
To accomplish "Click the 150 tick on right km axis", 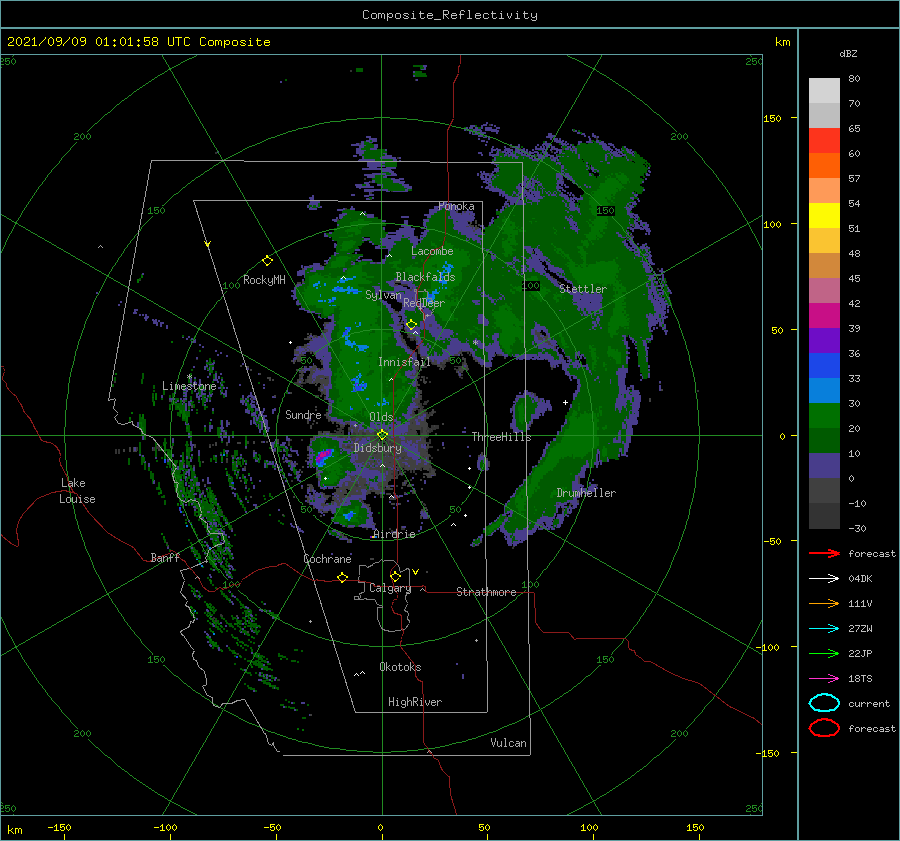I will [x=773, y=118].
